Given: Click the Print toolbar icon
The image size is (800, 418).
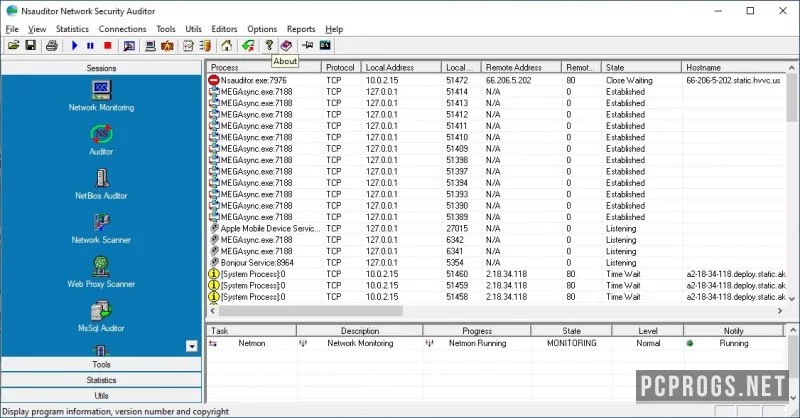Looking at the screenshot, I should [x=52, y=45].
